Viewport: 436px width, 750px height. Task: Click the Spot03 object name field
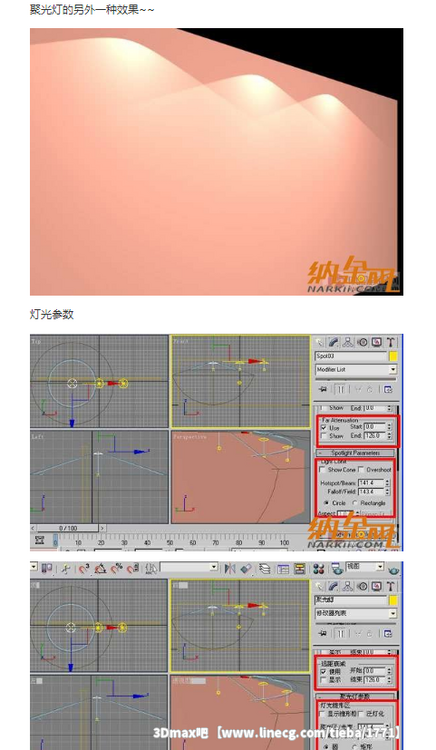coord(350,356)
